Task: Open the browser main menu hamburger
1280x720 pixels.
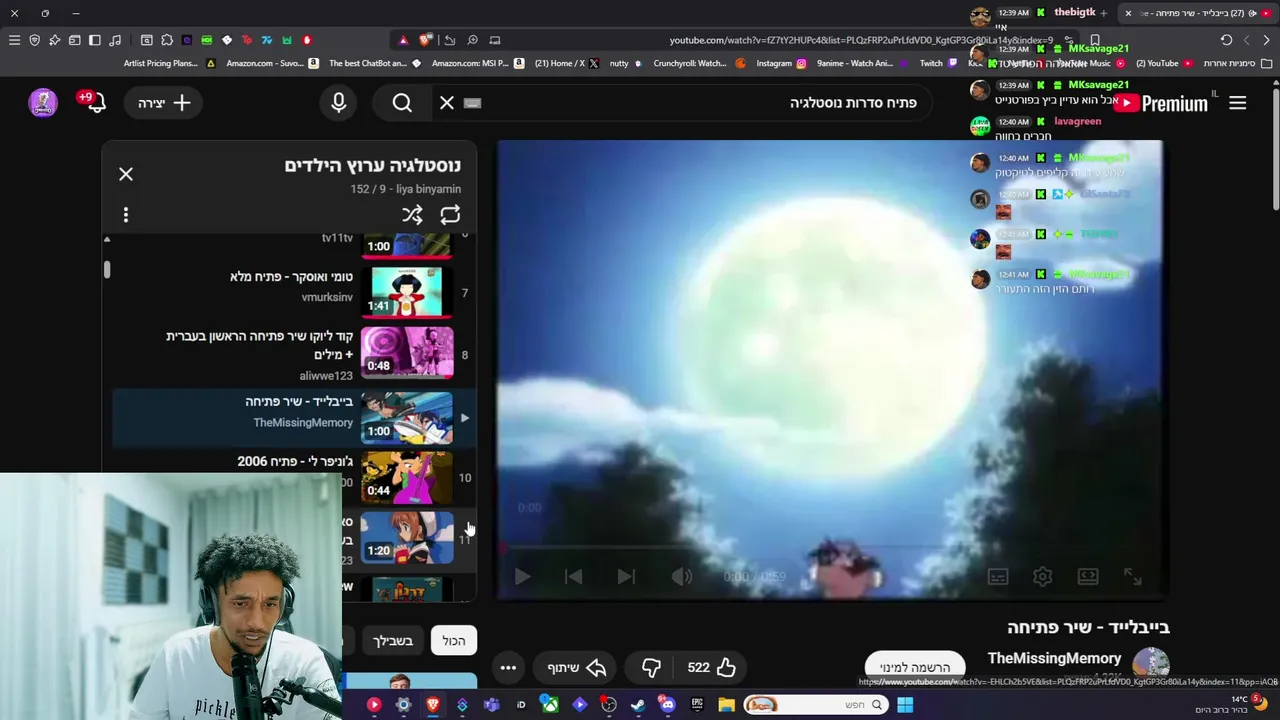Action: coord(14,40)
